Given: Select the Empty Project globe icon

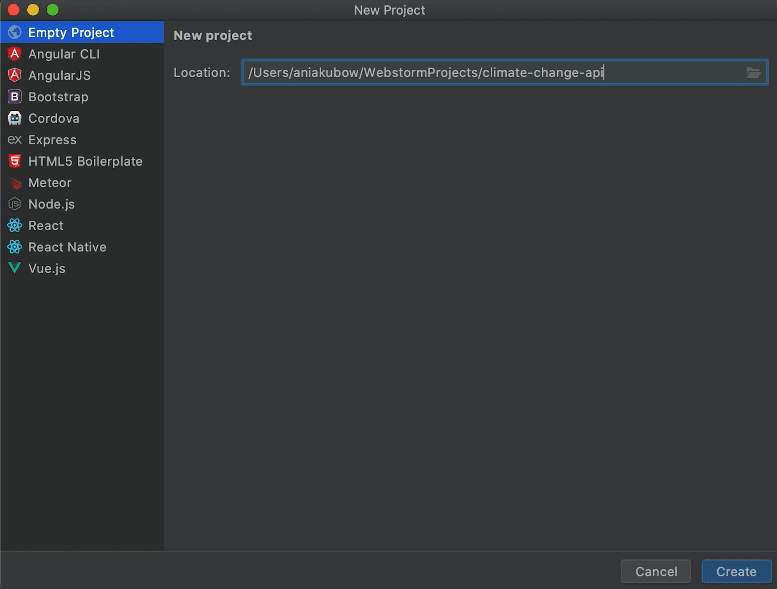Looking at the screenshot, I should coord(14,32).
